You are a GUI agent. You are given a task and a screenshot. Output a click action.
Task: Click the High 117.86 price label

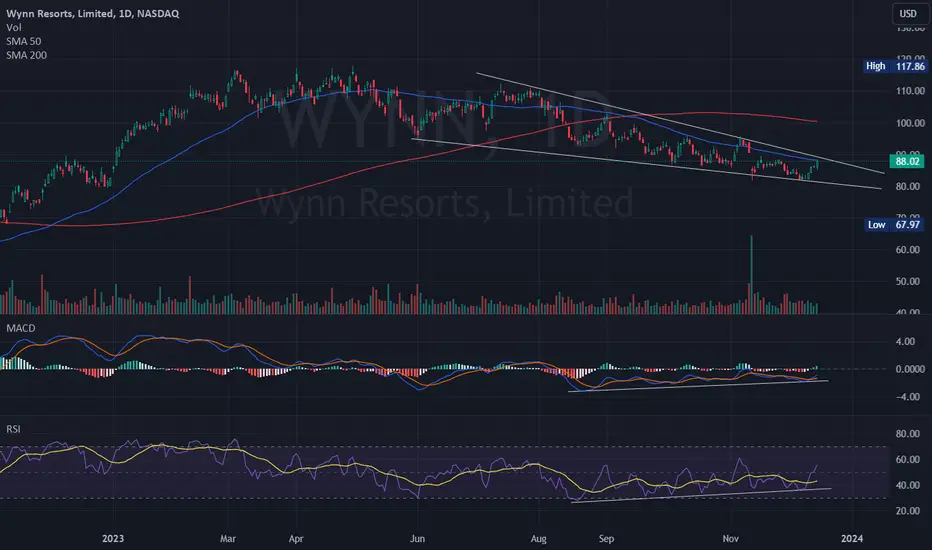895,66
